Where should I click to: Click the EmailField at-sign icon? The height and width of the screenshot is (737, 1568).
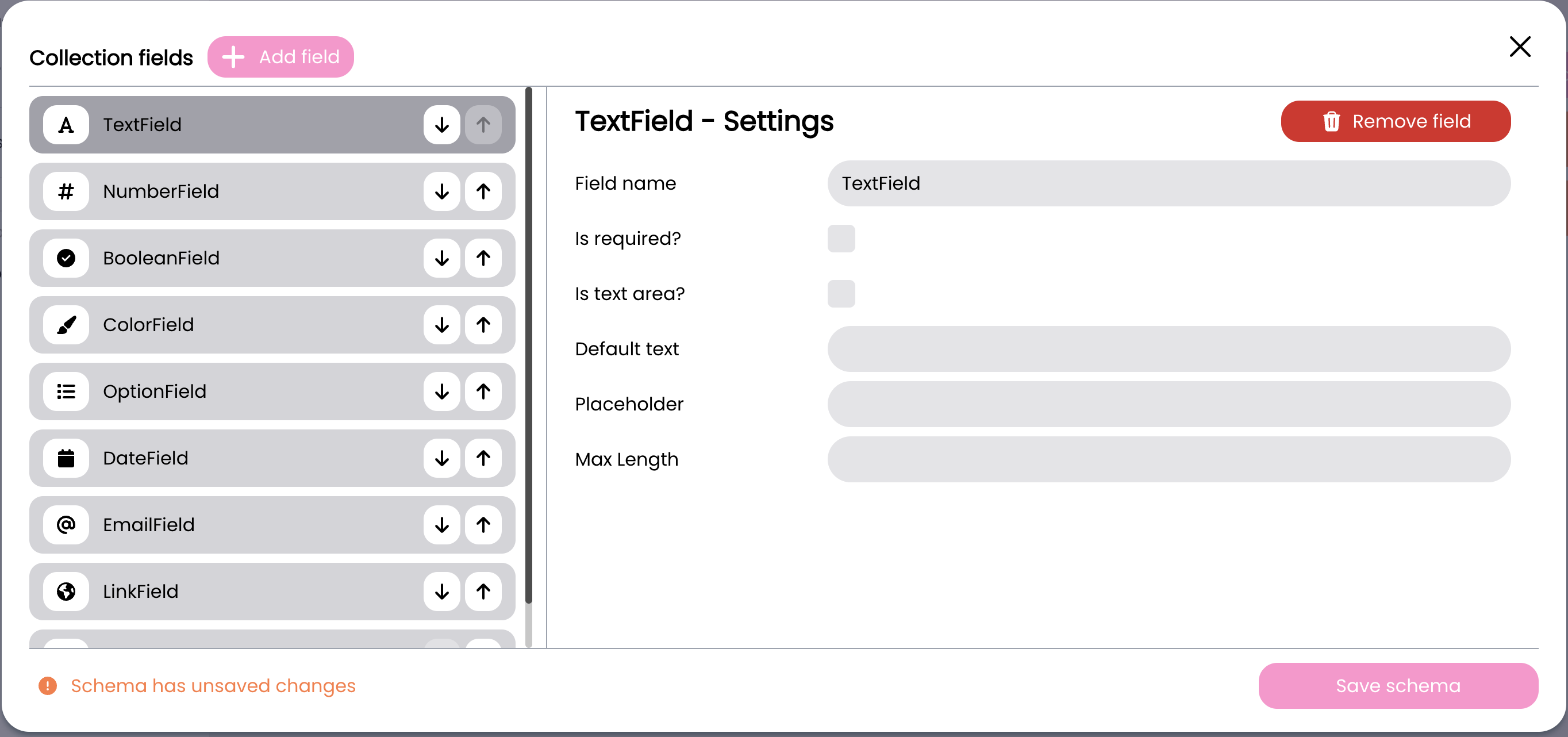(x=66, y=525)
